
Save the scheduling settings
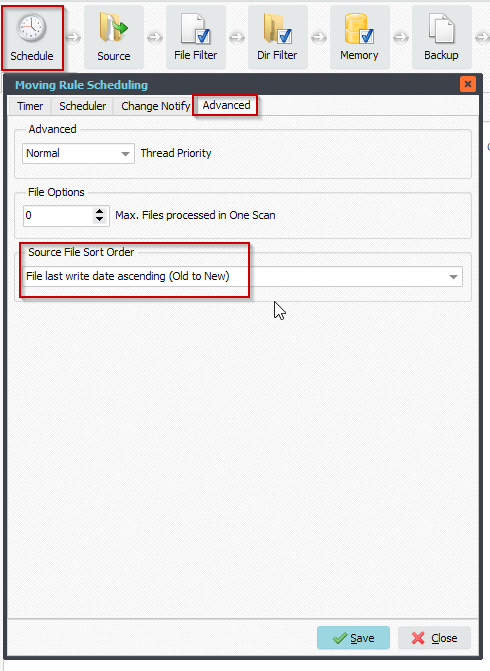(353, 638)
